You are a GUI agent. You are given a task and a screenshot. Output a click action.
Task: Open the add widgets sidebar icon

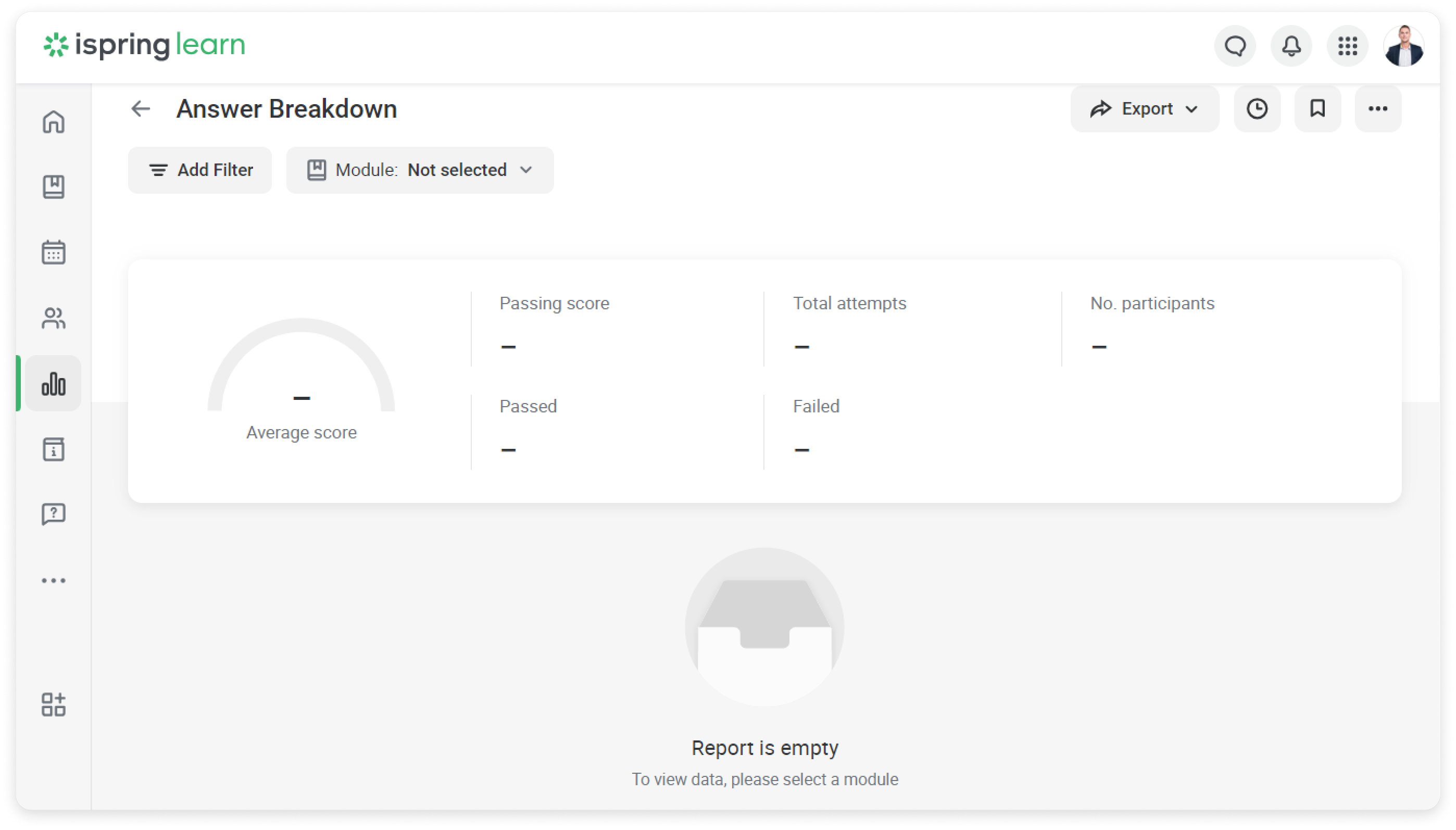click(x=54, y=705)
